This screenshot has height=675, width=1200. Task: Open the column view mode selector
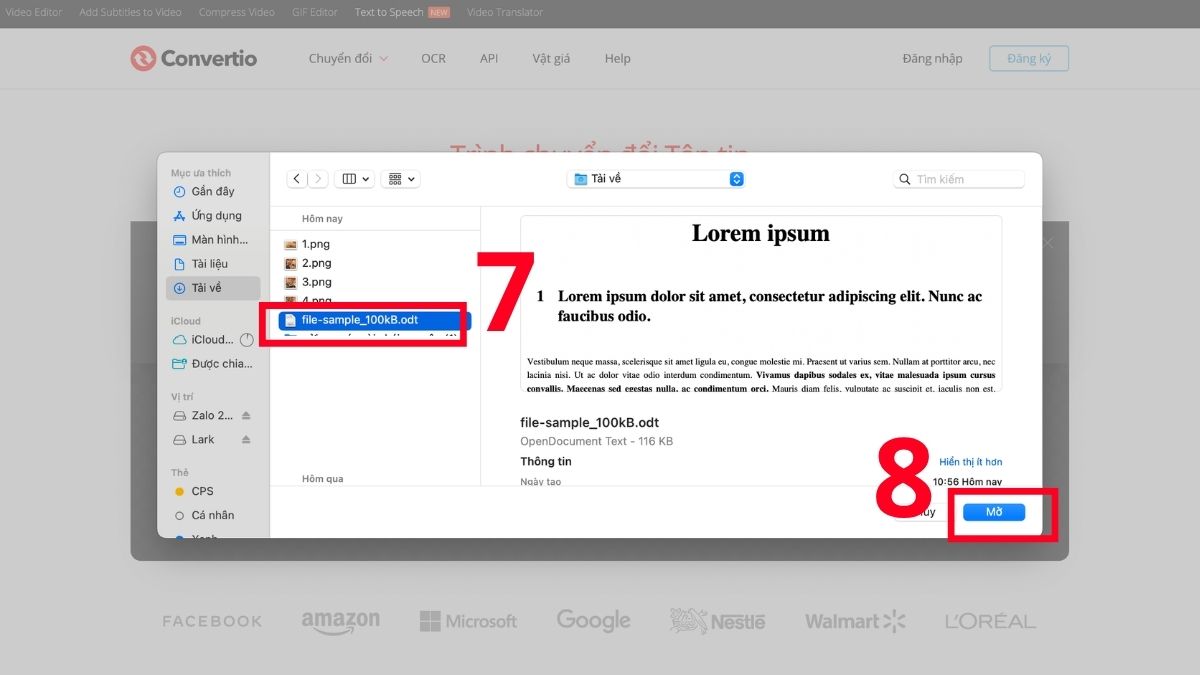click(354, 179)
